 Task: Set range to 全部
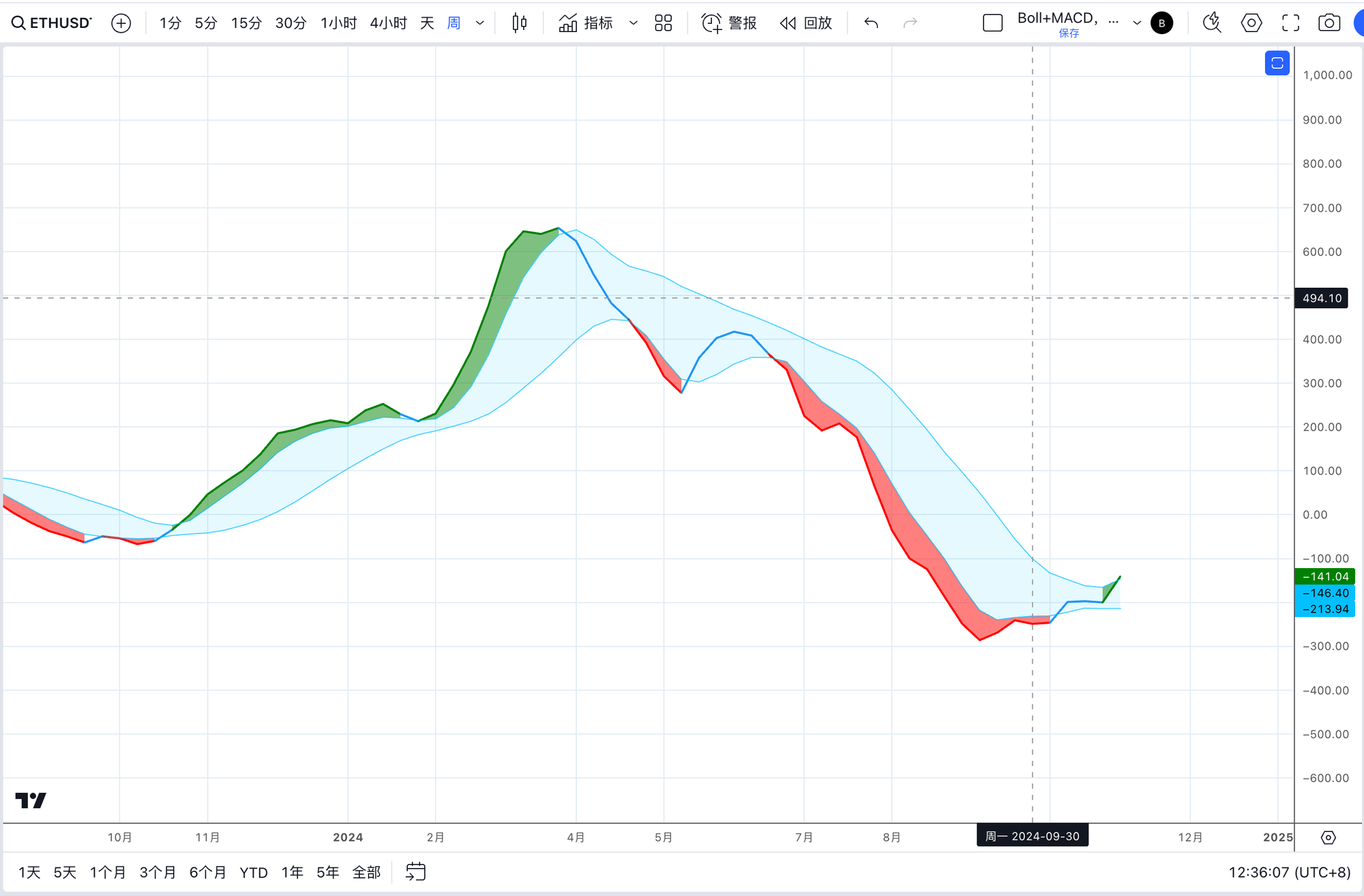tap(366, 872)
